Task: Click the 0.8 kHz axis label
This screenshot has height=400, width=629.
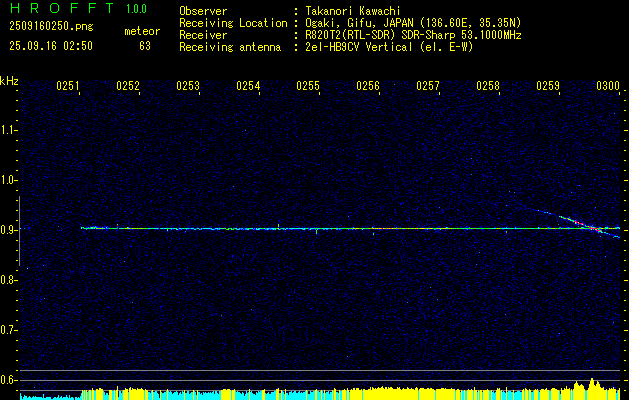Action: (x=8, y=280)
